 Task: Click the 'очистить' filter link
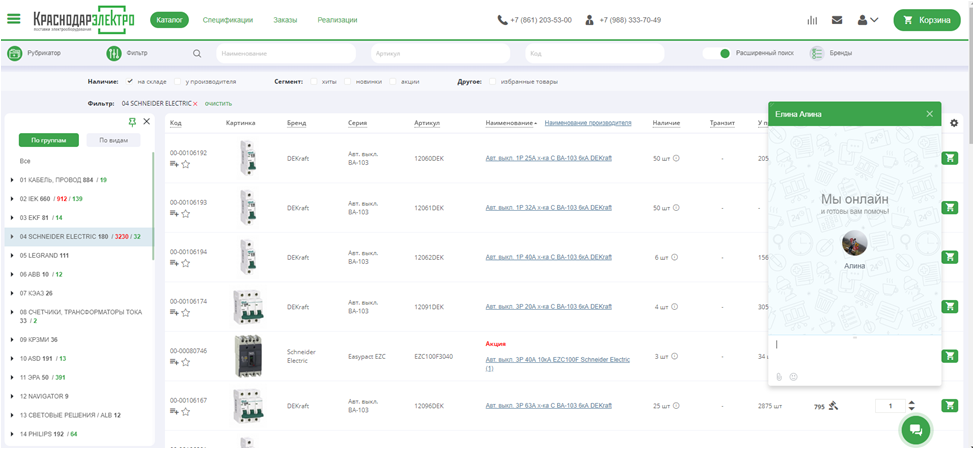pyautogui.click(x=218, y=103)
